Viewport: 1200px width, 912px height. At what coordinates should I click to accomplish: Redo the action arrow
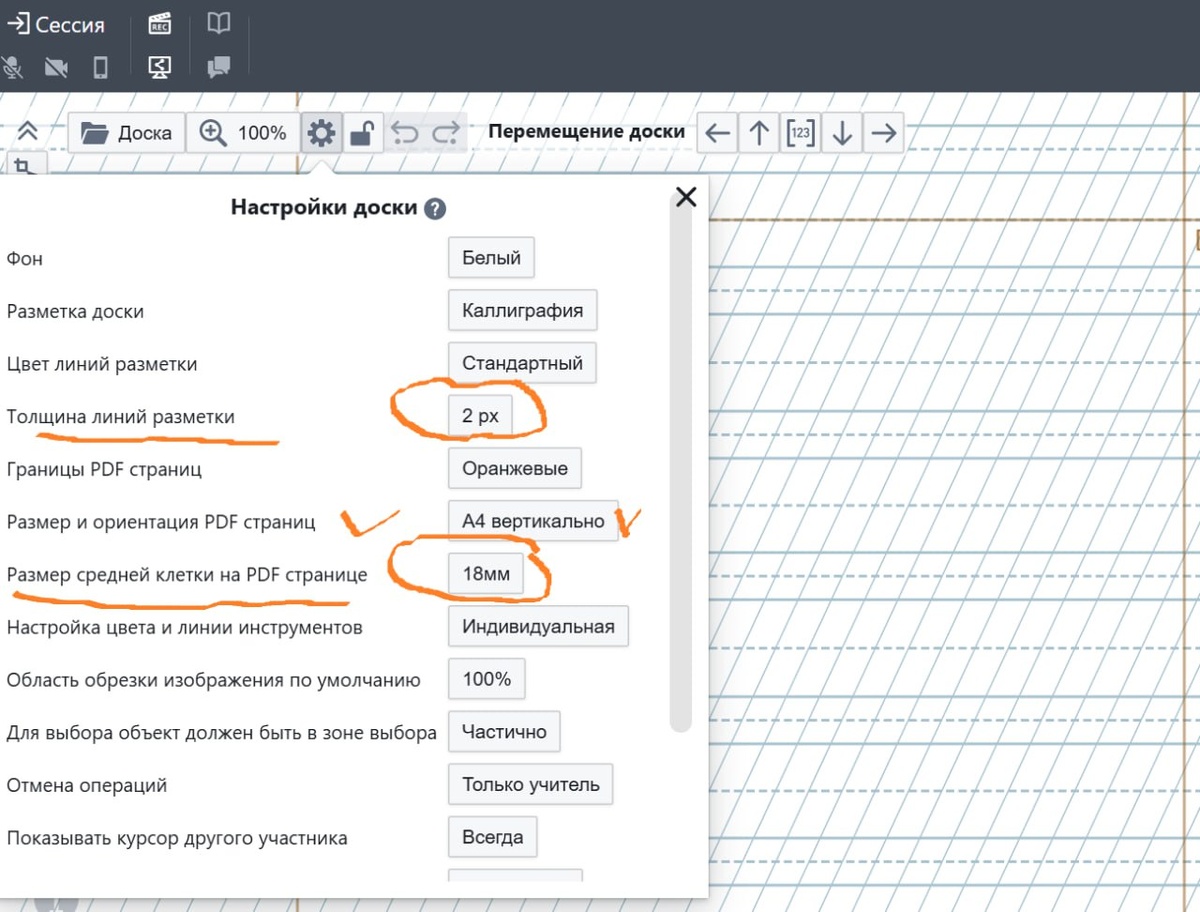[x=446, y=132]
